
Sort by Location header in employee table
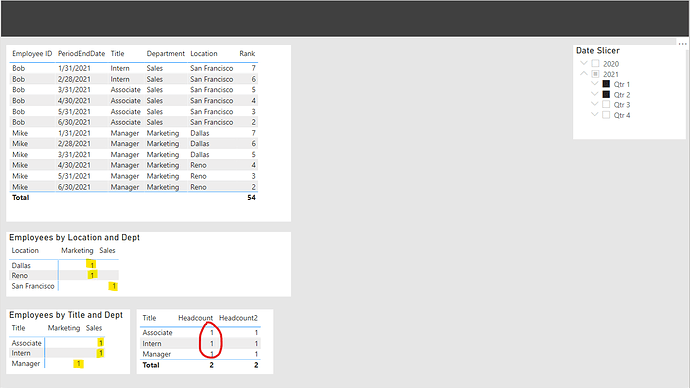pyautogui.click(x=204, y=54)
